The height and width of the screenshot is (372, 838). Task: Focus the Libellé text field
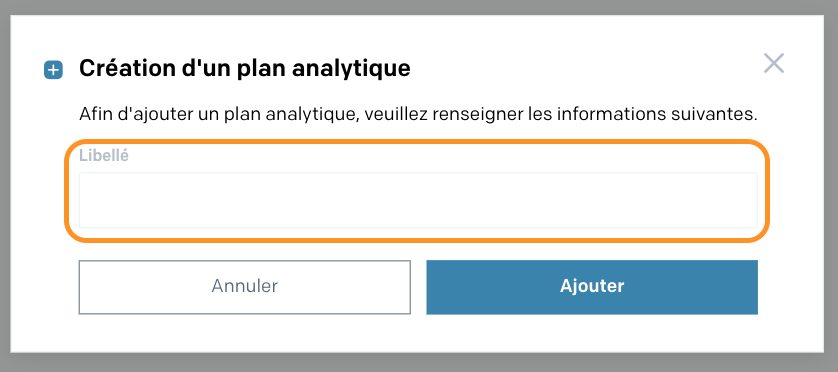pyautogui.click(x=418, y=200)
